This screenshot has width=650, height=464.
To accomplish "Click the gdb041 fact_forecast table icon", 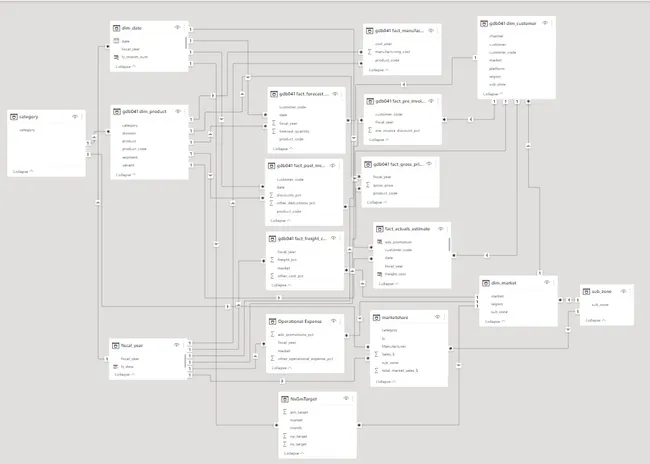I will point(274,94).
